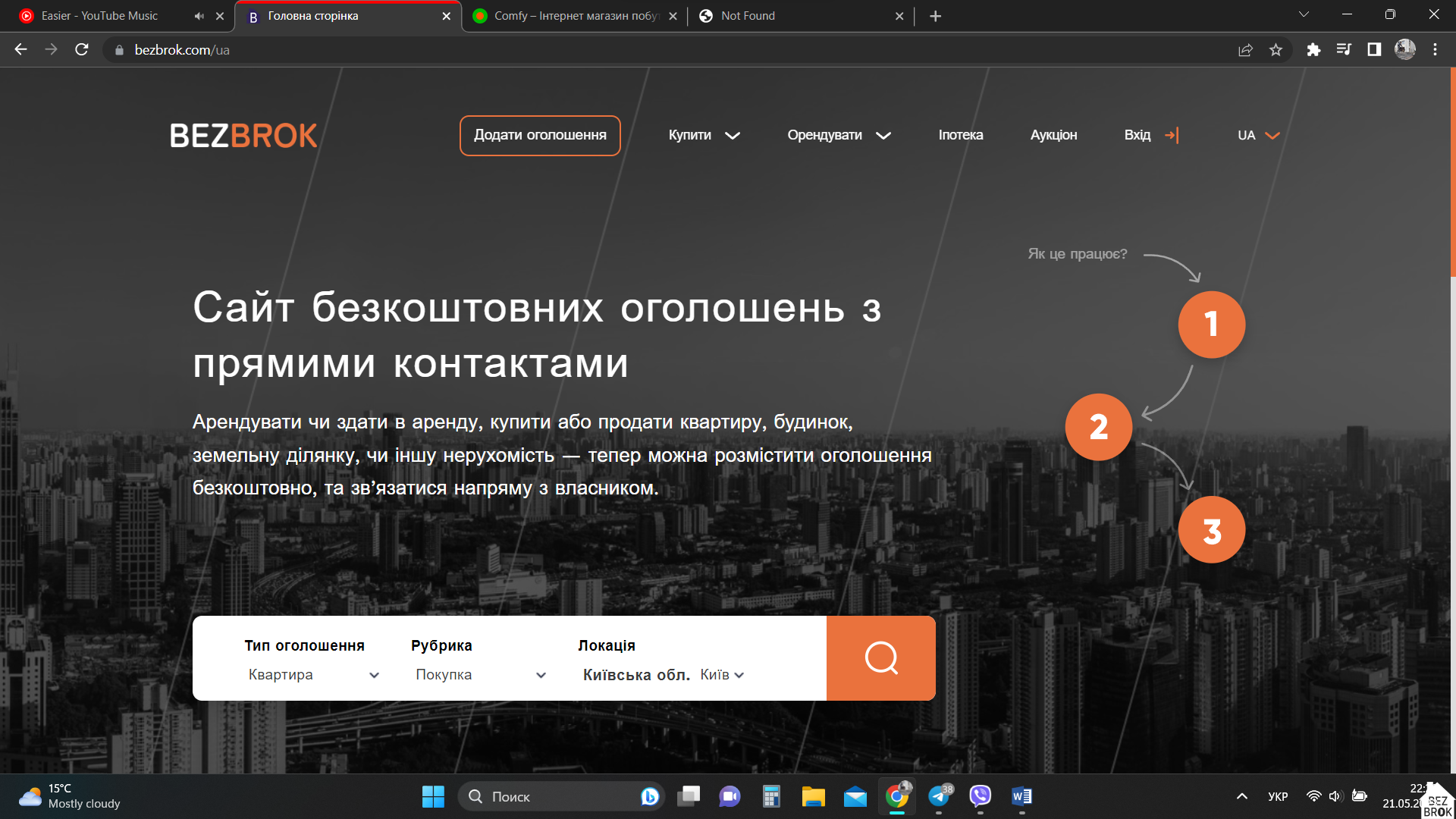1456x819 pixels.
Task: Expand the Орендувати menu
Action: pyautogui.click(x=839, y=136)
